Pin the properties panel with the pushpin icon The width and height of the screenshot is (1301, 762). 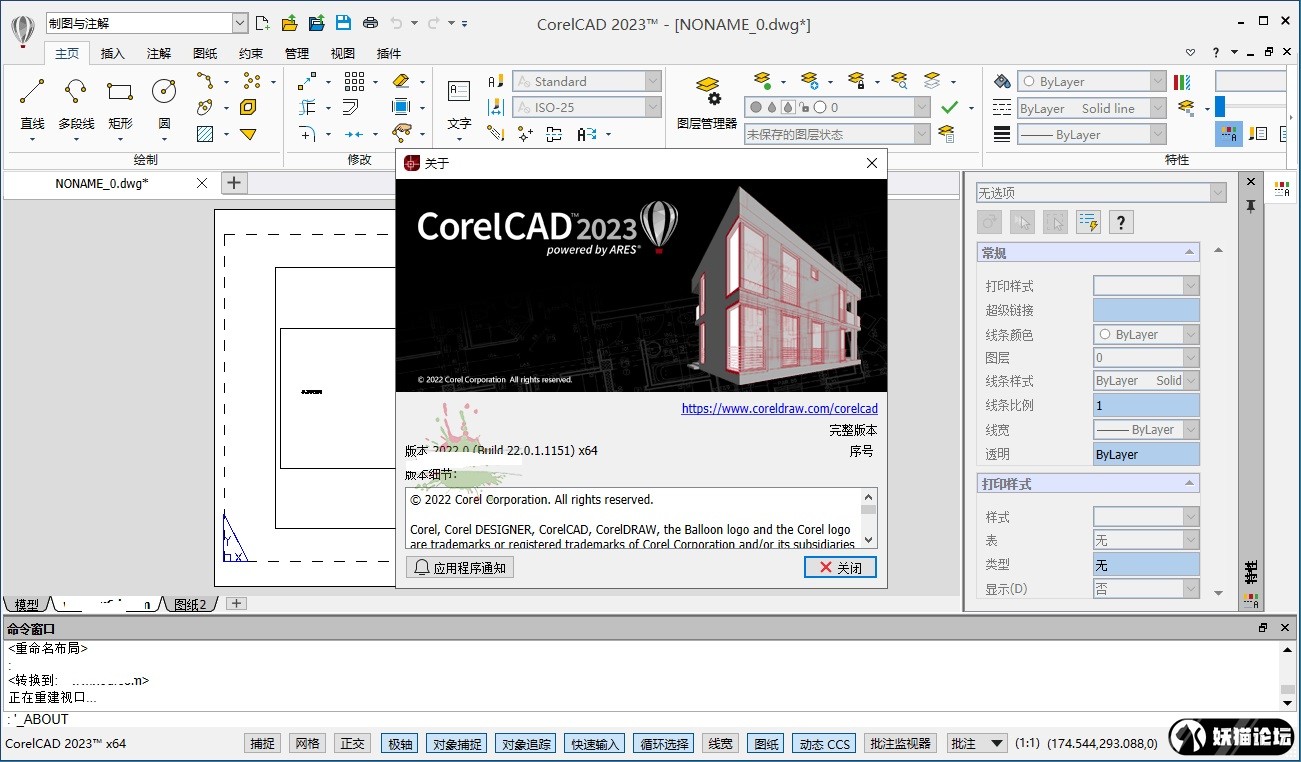1250,206
